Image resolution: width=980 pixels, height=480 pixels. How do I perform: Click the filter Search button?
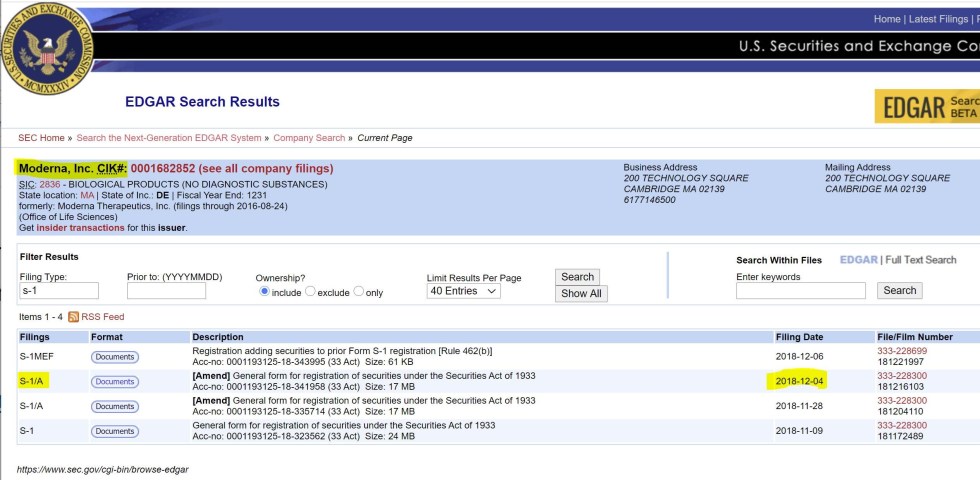click(x=578, y=277)
